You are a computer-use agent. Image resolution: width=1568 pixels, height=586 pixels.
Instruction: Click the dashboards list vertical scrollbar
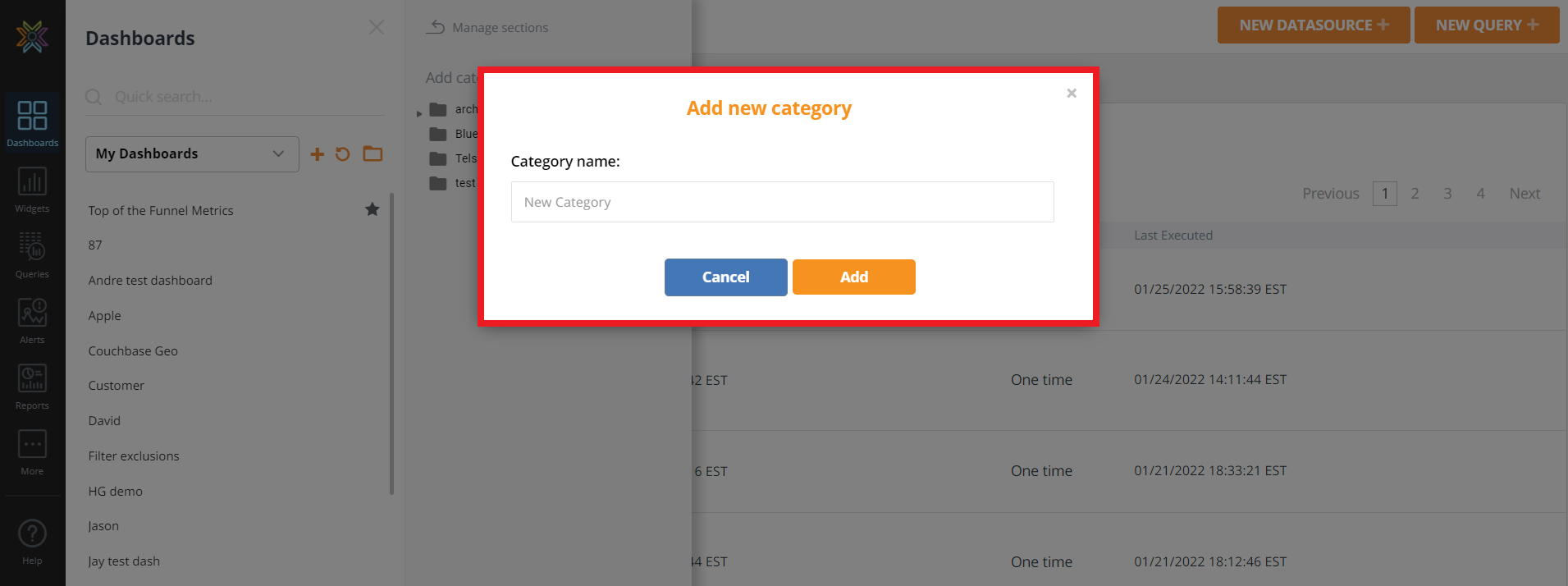tap(391, 345)
